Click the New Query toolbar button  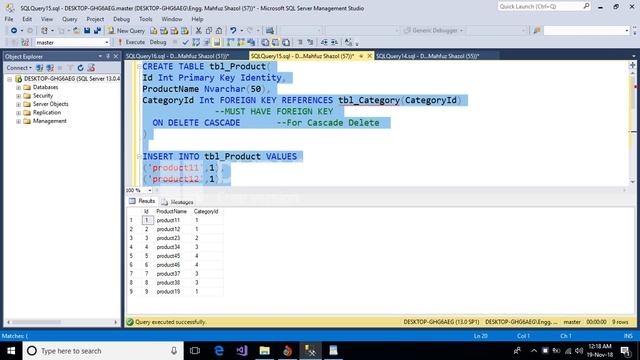click(126, 31)
